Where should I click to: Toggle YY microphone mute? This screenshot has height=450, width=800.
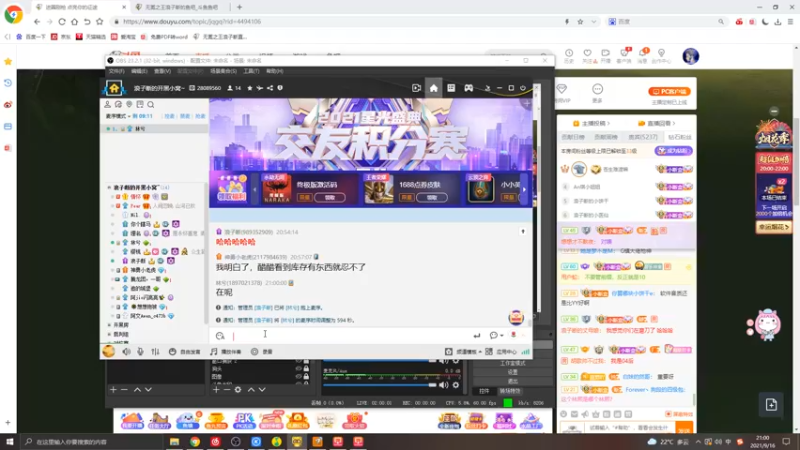[x=140, y=352]
